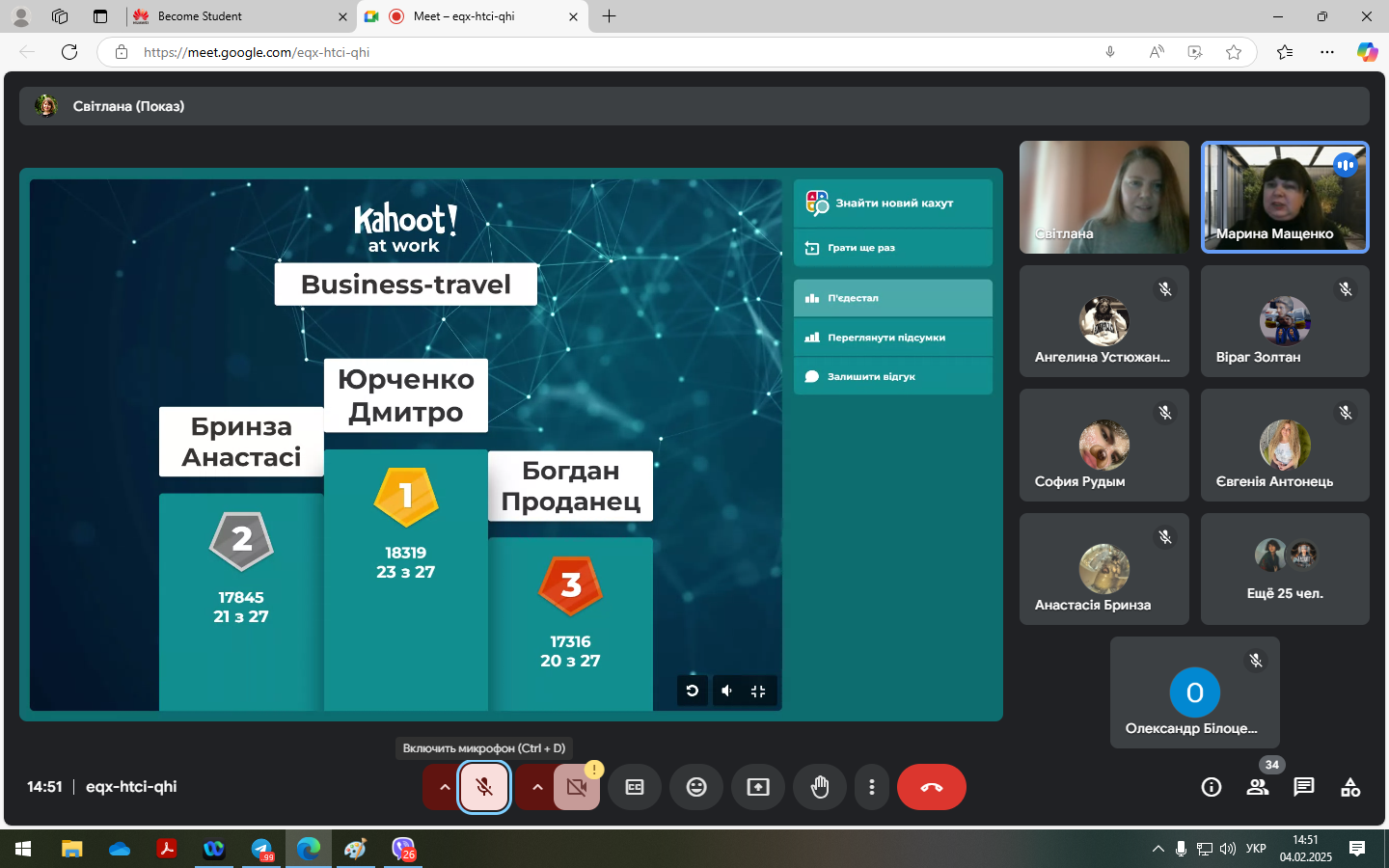
Task: Open Windows notification center icon
Action: (x=1357, y=849)
